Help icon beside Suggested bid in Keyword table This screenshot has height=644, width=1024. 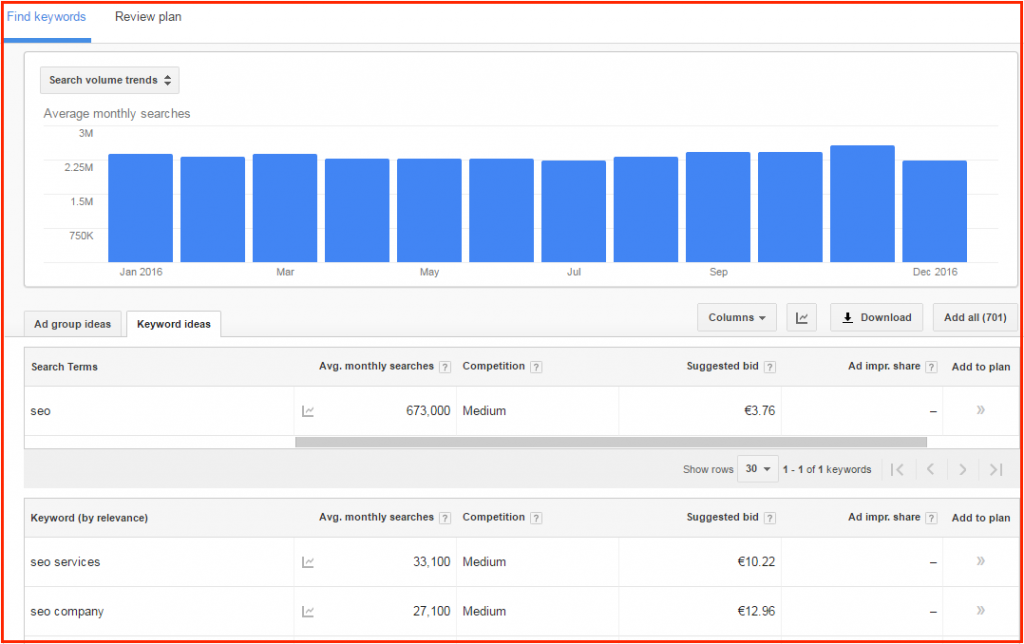click(x=770, y=518)
